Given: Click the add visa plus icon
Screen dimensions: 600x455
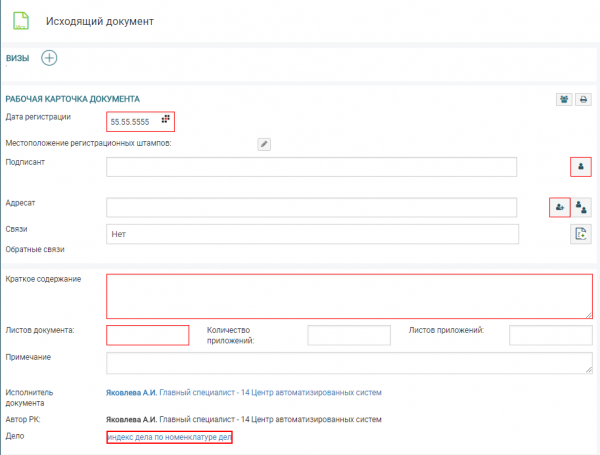Looking at the screenshot, I should [x=49, y=58].
